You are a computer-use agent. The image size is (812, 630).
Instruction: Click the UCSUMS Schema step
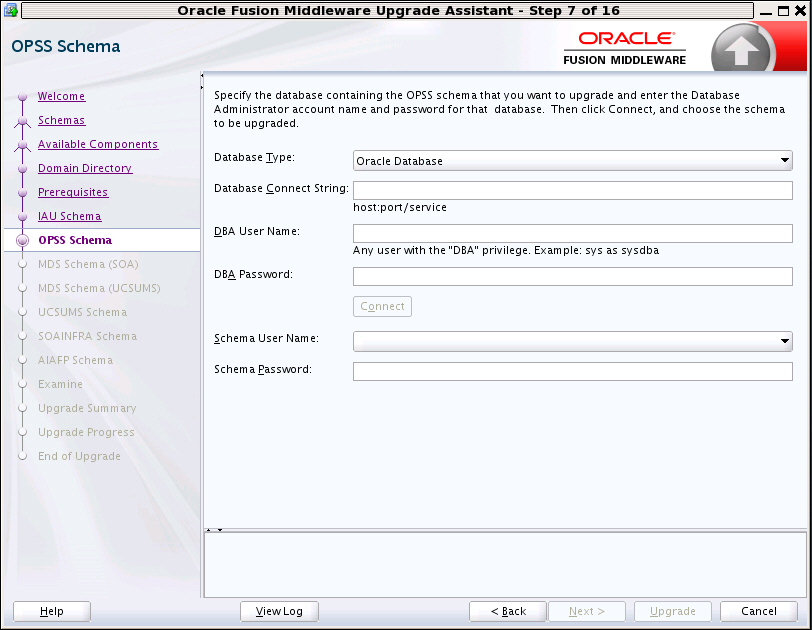[x=82, y=312]
